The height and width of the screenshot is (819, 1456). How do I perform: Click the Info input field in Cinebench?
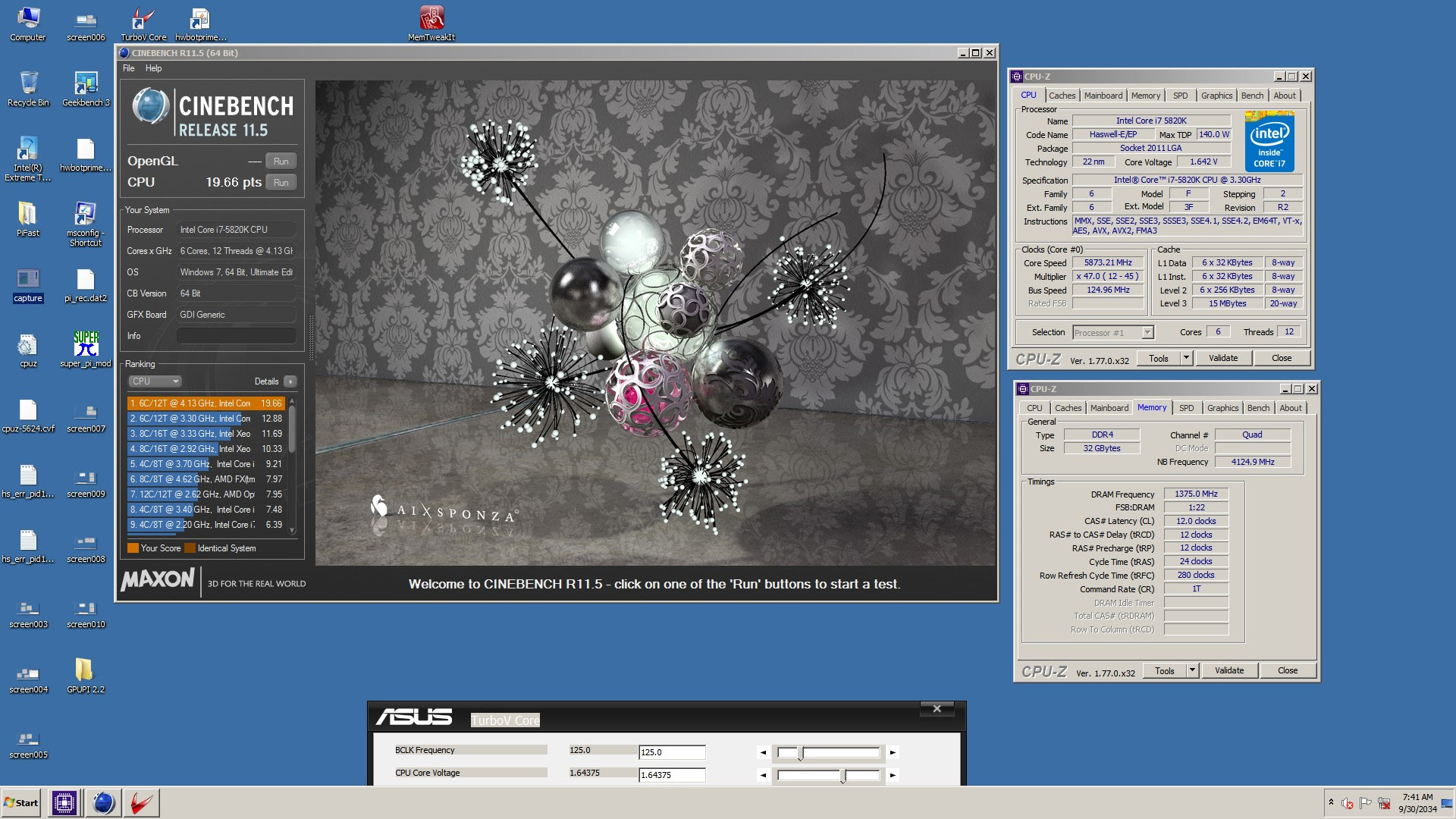coord(236,336)
